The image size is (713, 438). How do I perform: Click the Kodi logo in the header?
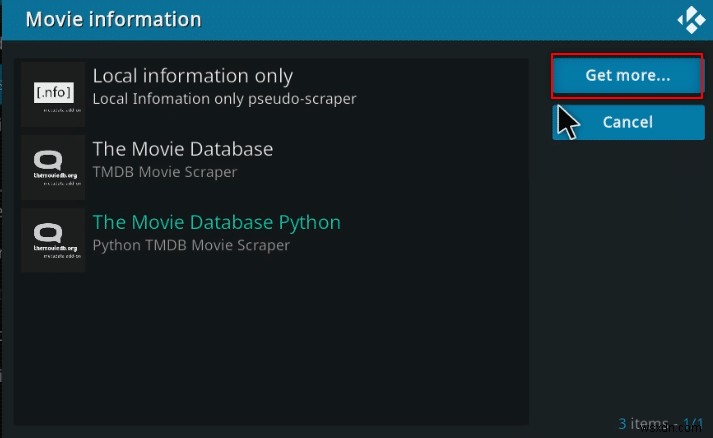691,20
